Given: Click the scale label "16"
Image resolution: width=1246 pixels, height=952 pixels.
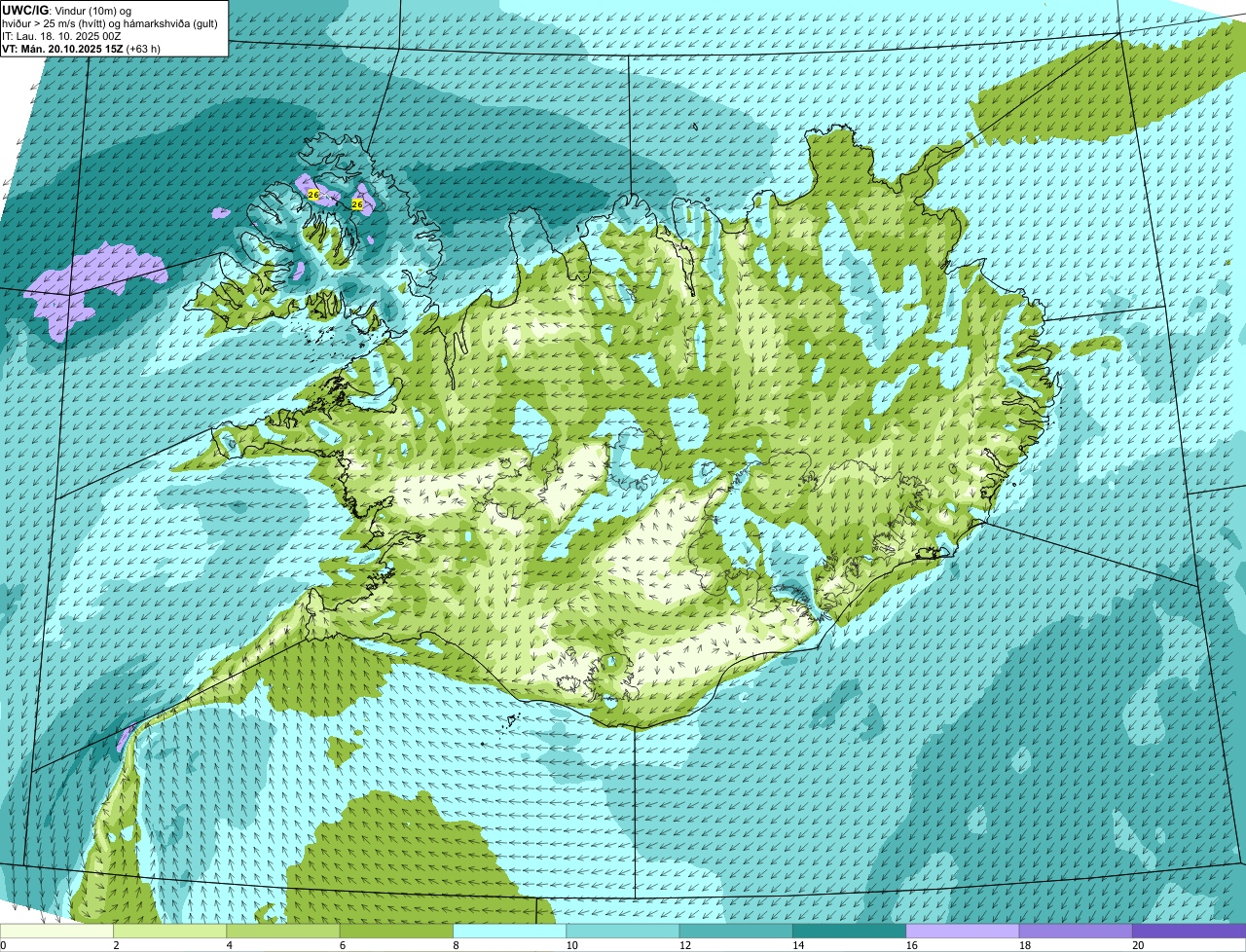Looking at the screenshot, I should 911,945.
